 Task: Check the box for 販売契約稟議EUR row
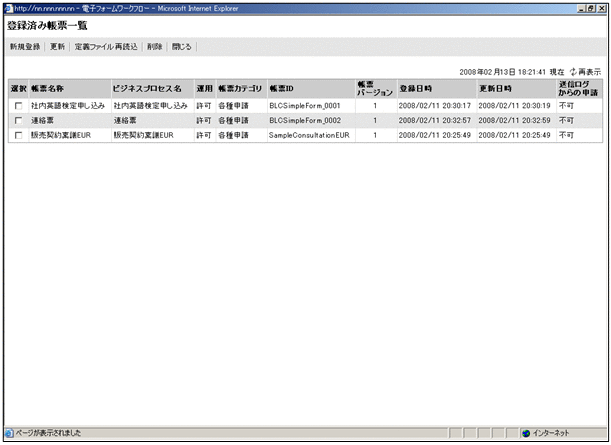coord(18,135)
